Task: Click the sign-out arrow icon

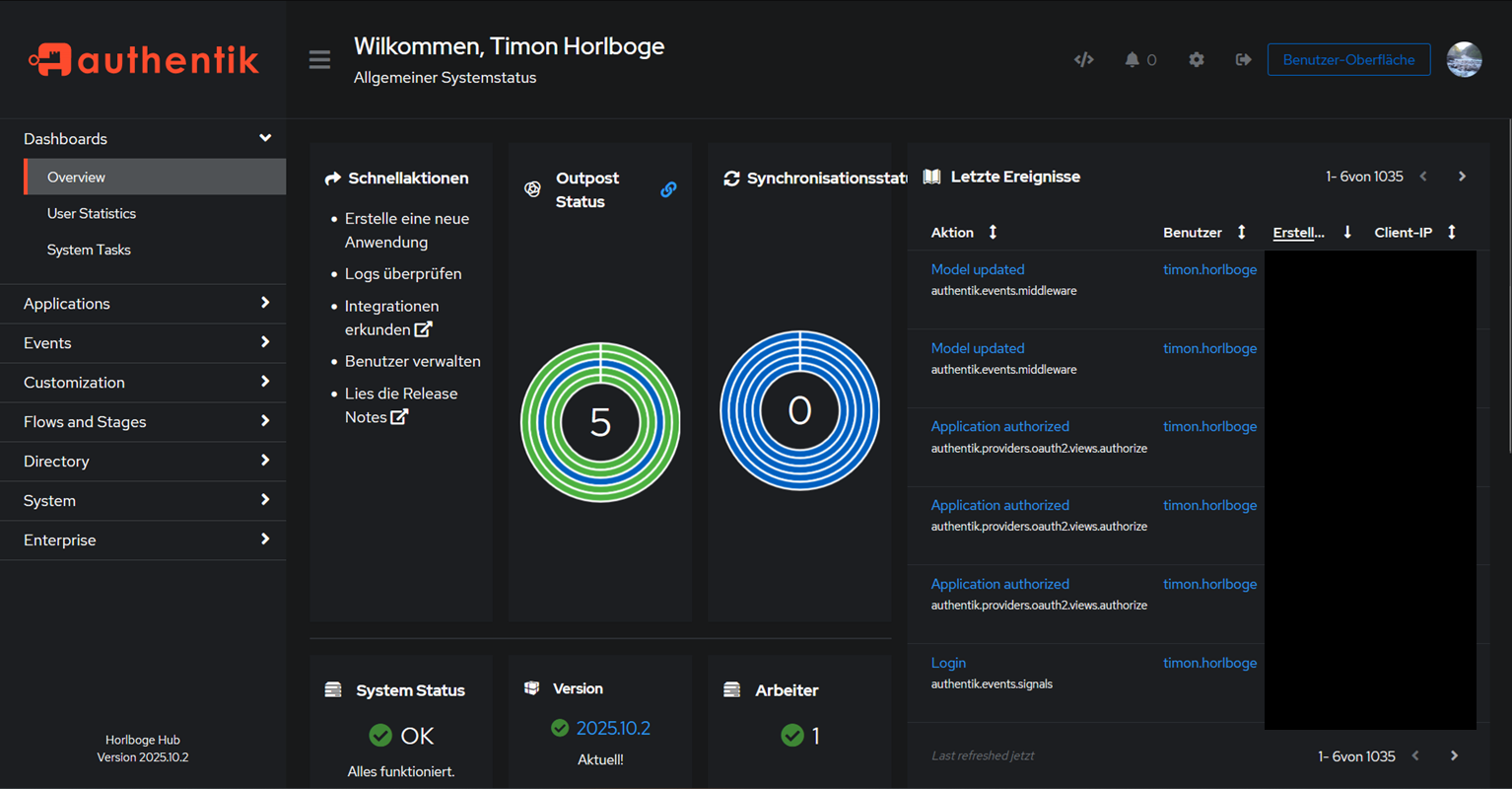Action: (1243, 60)
